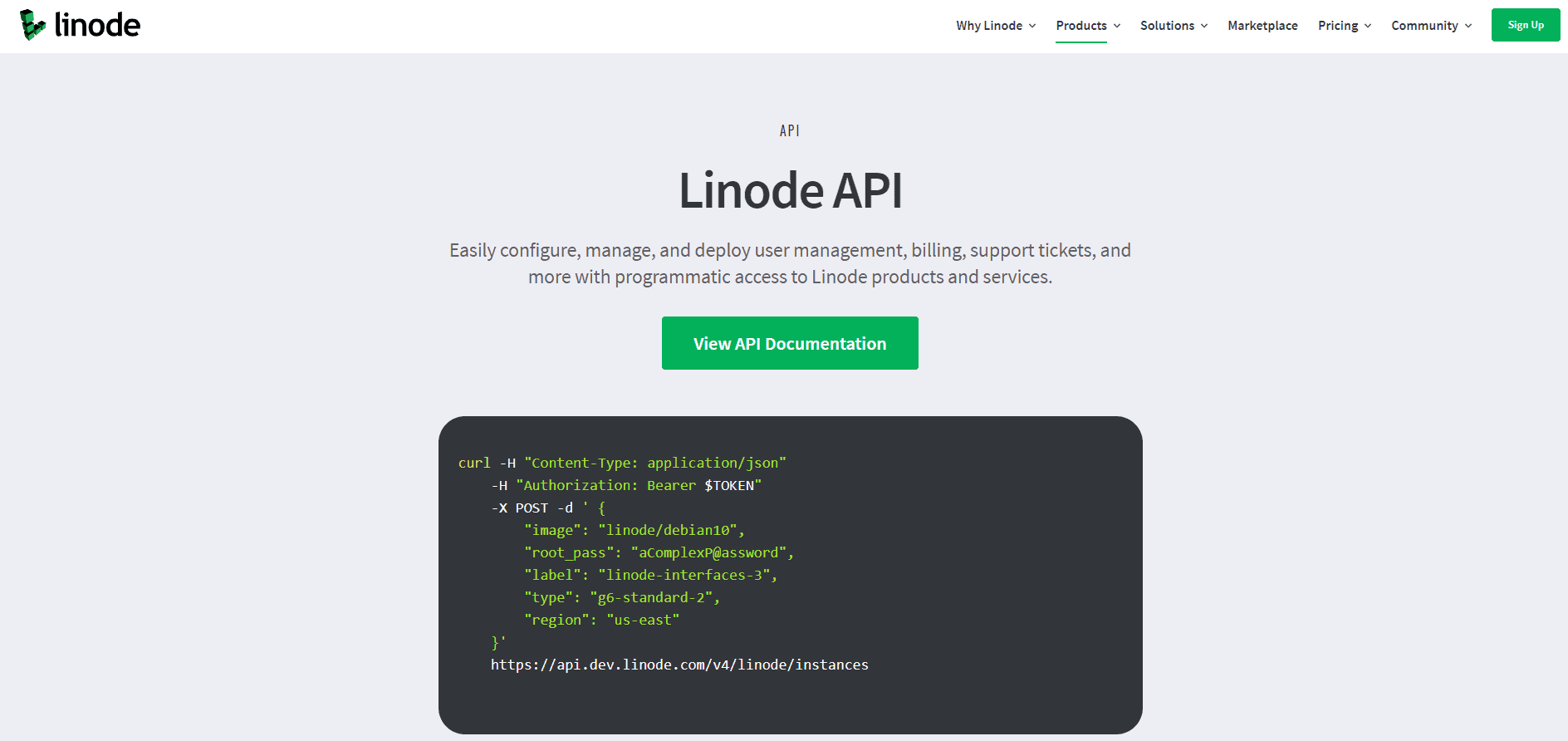Click the "type": "g6-standard-2" line

point(622,597)
